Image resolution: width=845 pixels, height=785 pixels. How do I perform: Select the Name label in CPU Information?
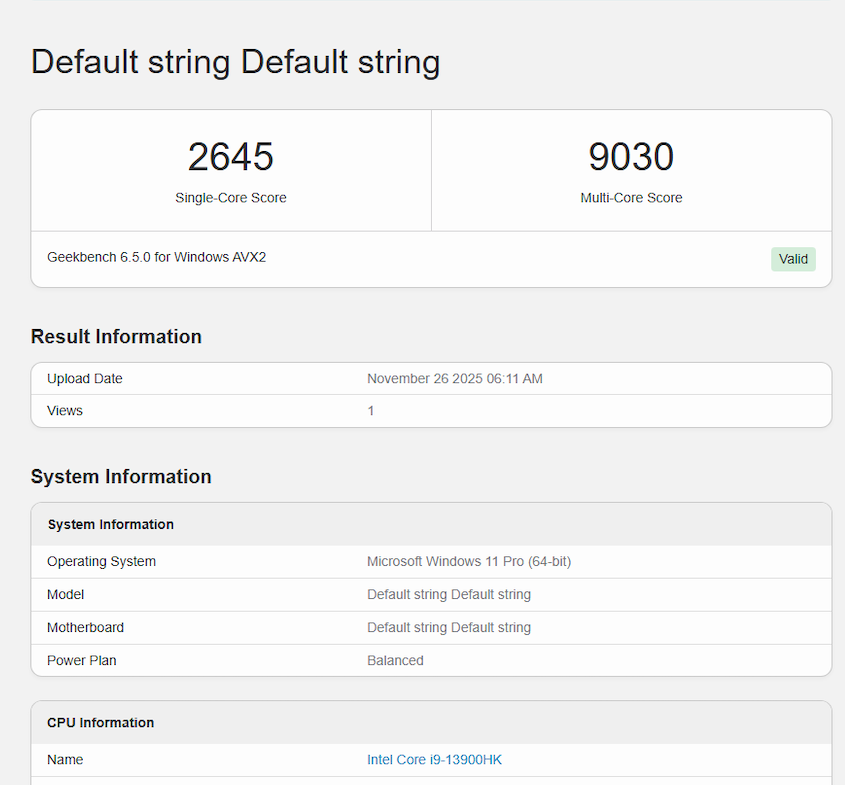click(x=65, y=760)
